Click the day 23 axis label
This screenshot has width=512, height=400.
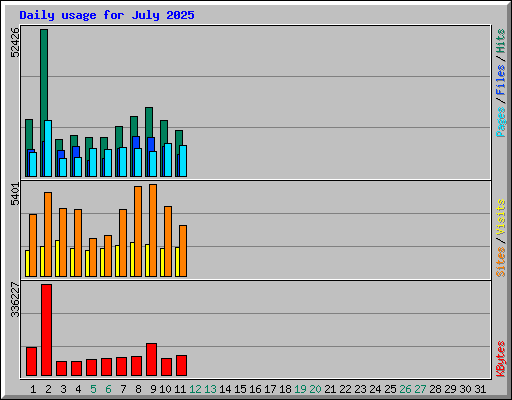coord(360,389)
